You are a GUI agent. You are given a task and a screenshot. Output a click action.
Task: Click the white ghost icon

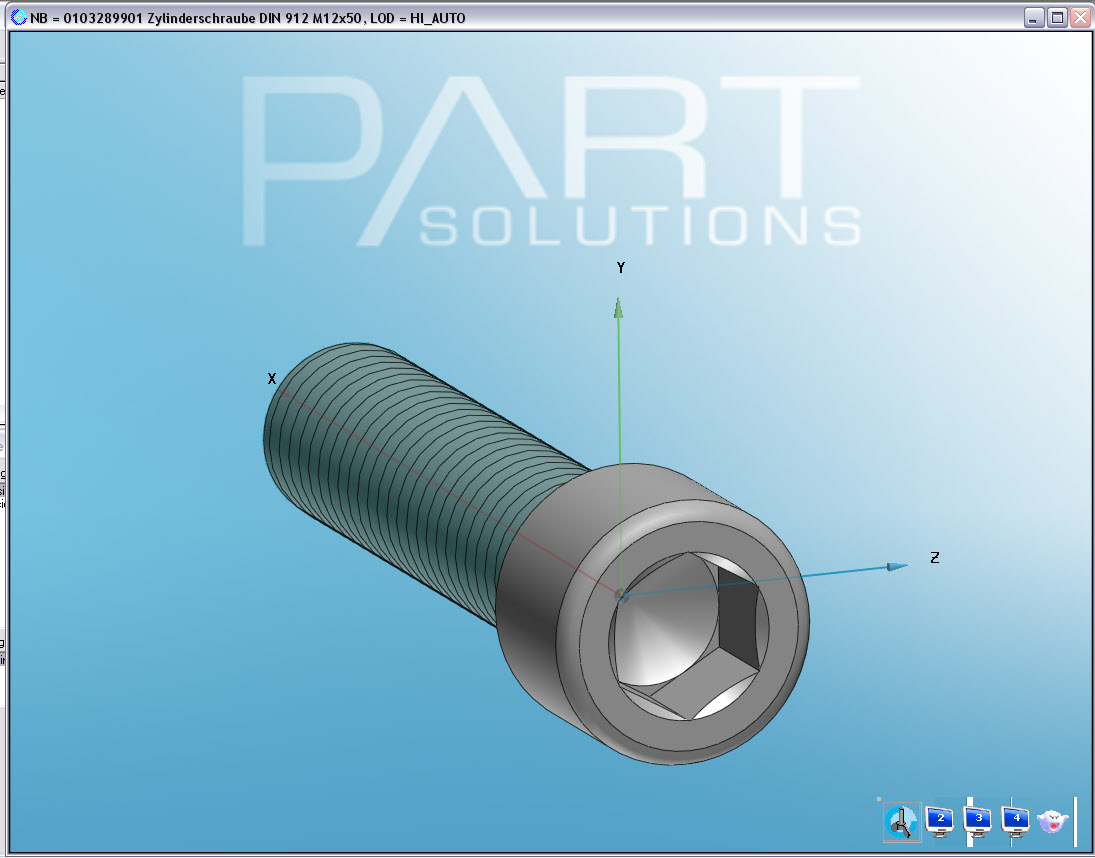click(x=1052, y=822)
